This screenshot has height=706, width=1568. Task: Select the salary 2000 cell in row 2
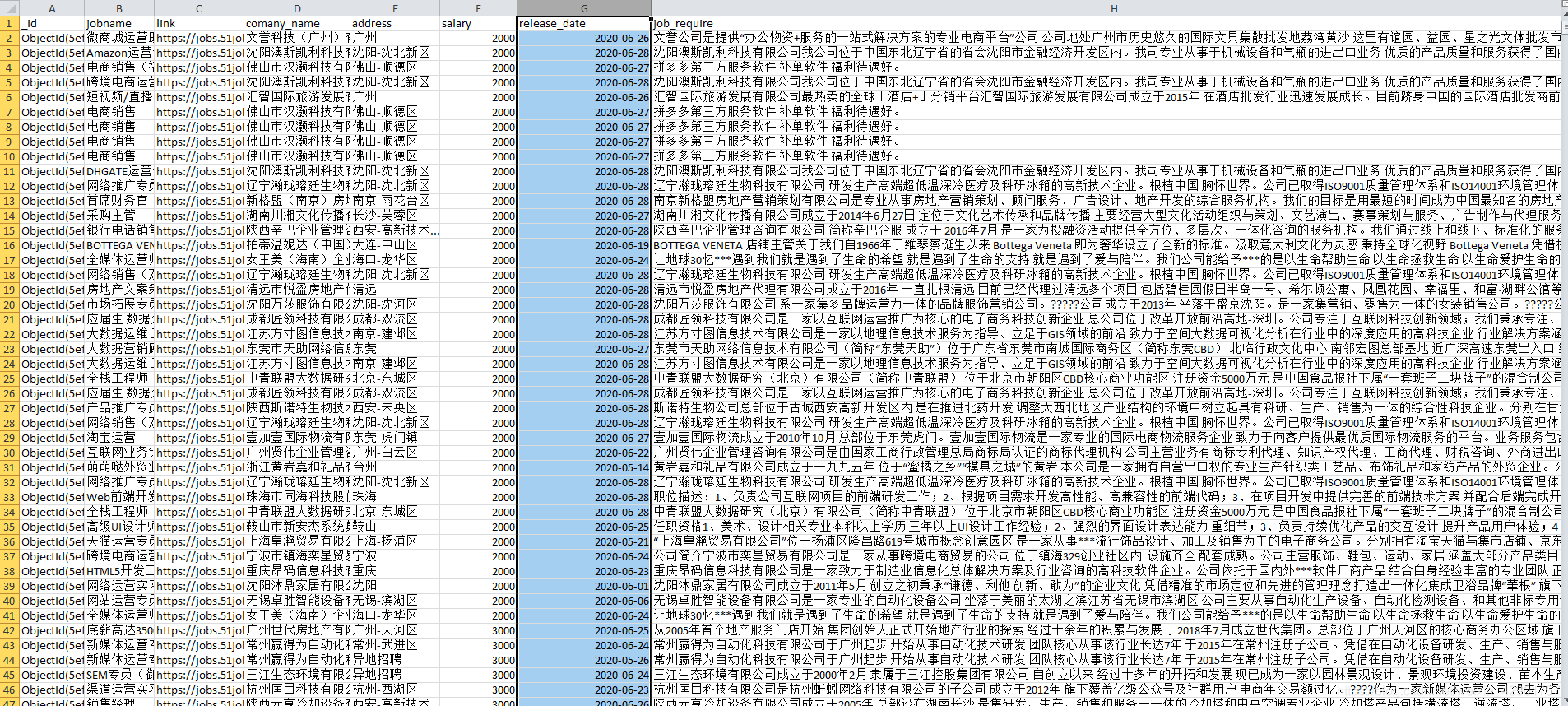pos(478,38)
